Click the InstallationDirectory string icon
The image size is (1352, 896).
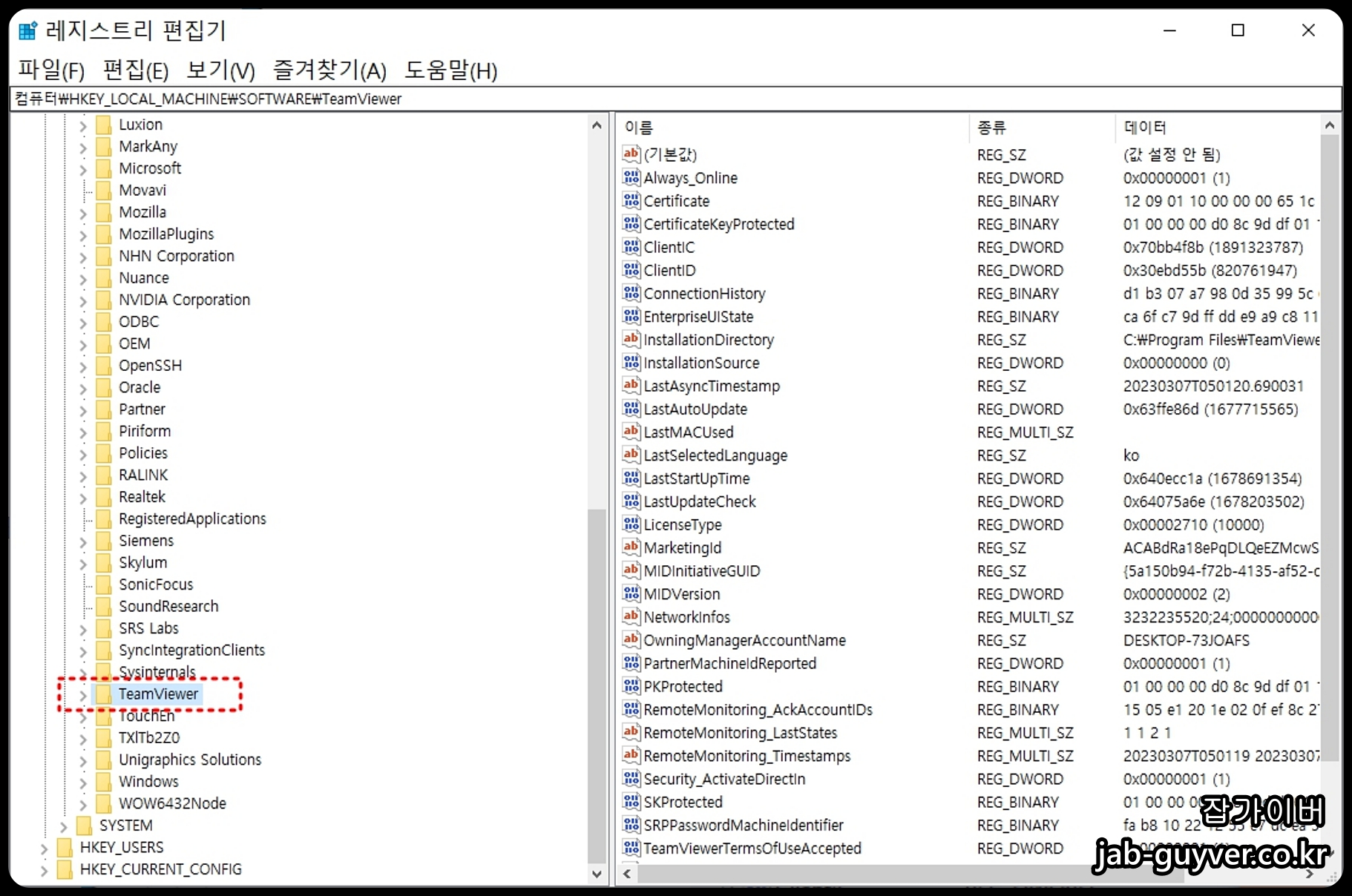click(x=631, y=339)
